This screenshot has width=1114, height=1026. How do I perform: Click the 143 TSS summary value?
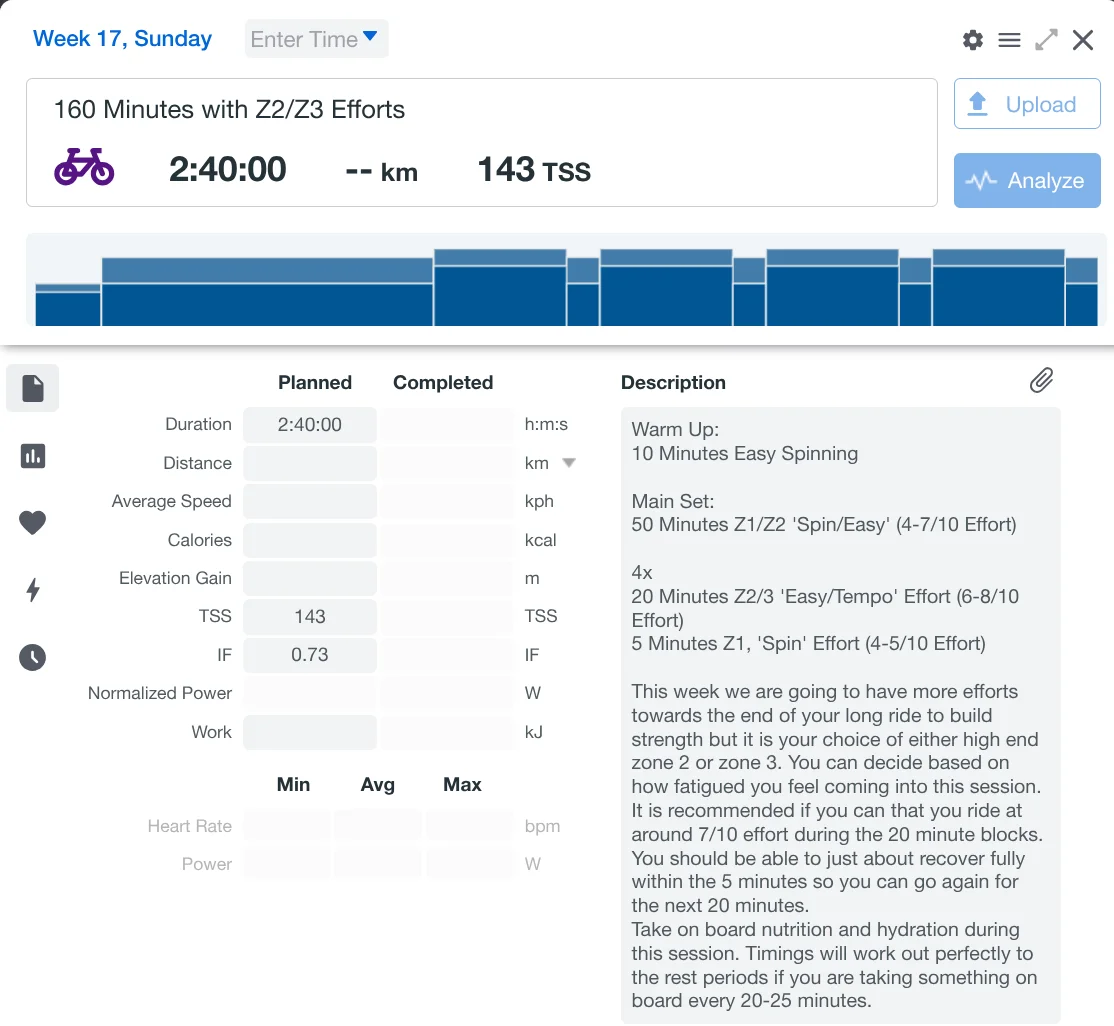[x=534, y=170]
